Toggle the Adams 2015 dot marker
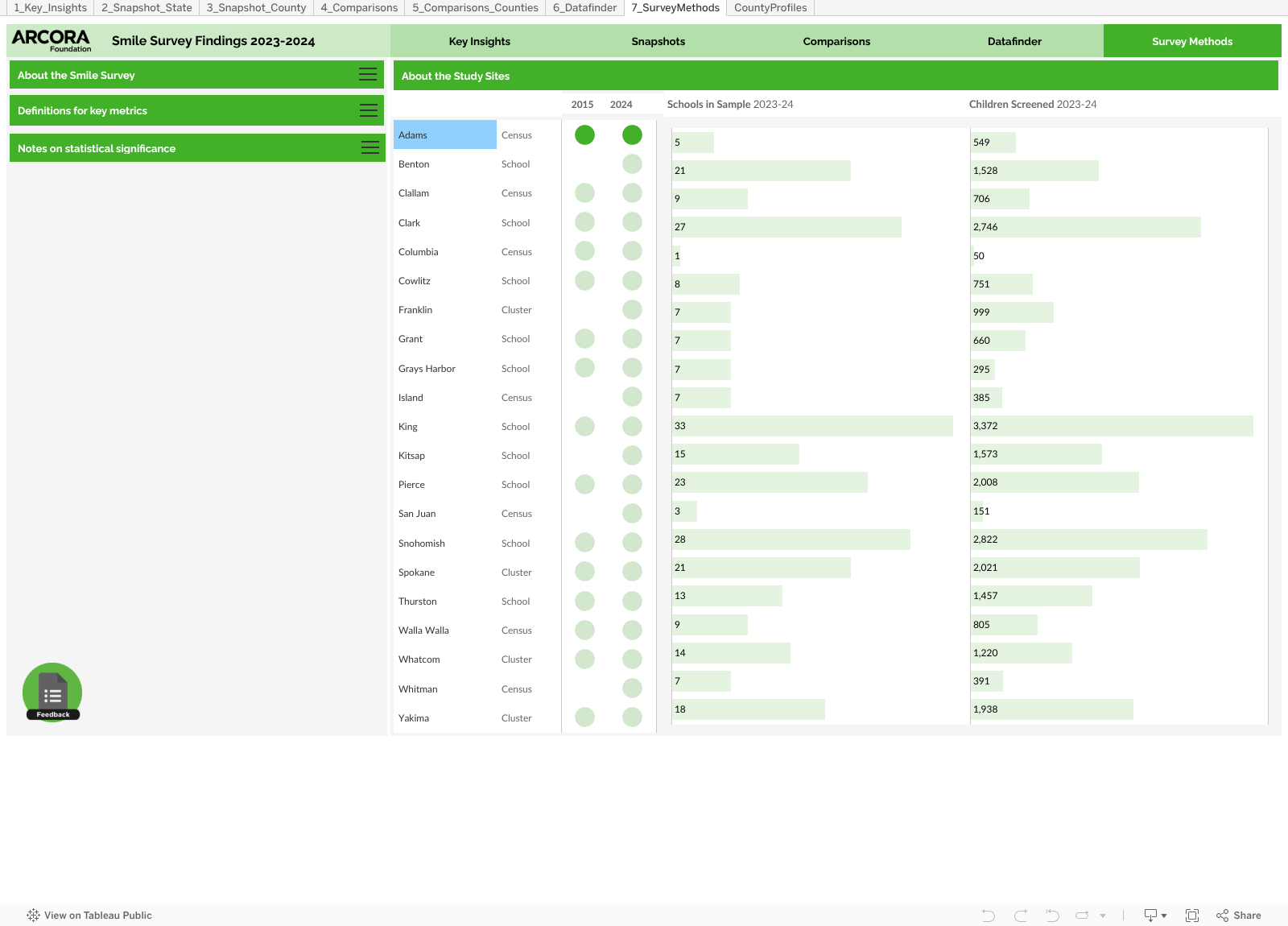Image resolution: width=1288 pixels, height=926 pixels. 584,135
